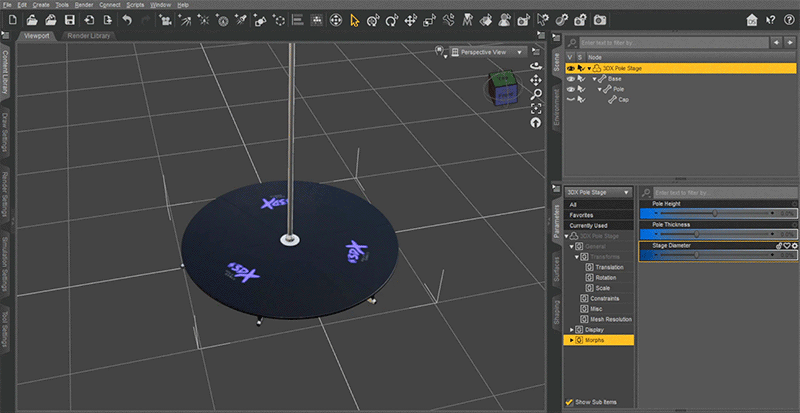800x413 pixels.
Task: Click the Undo arrow icon
Action: tap(127, 20)
